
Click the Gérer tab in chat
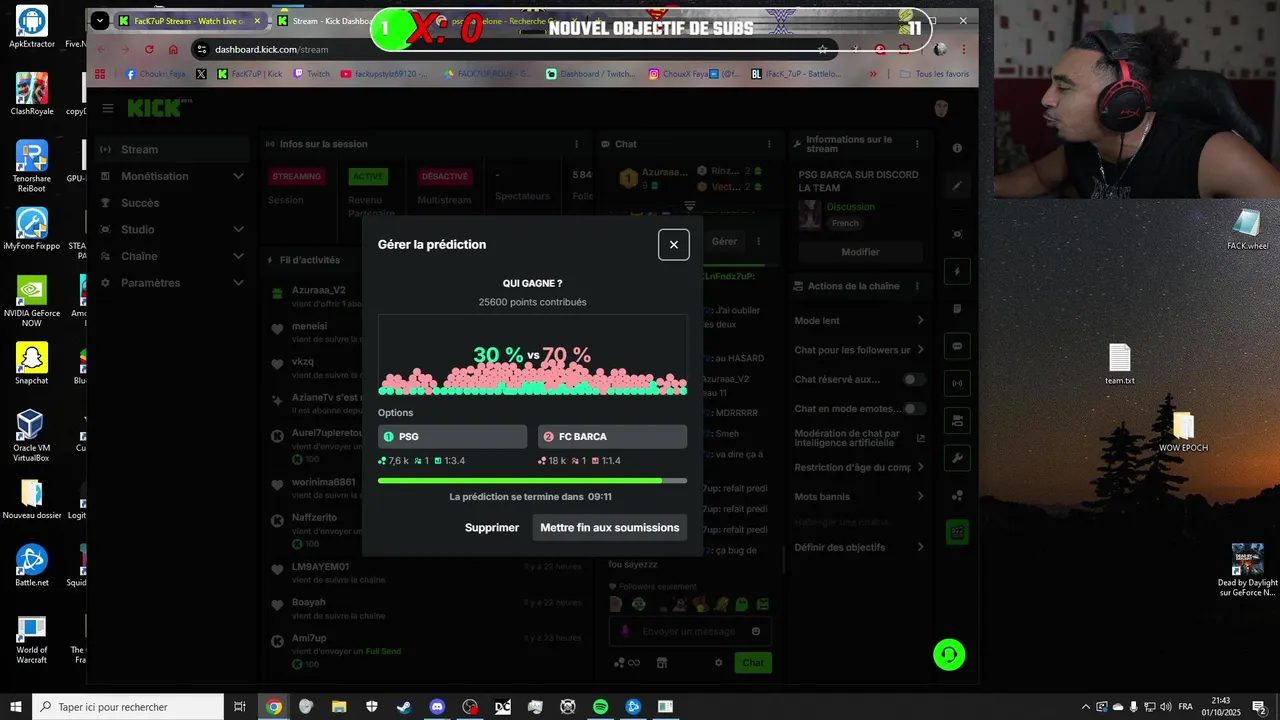[x=725, y=241]
